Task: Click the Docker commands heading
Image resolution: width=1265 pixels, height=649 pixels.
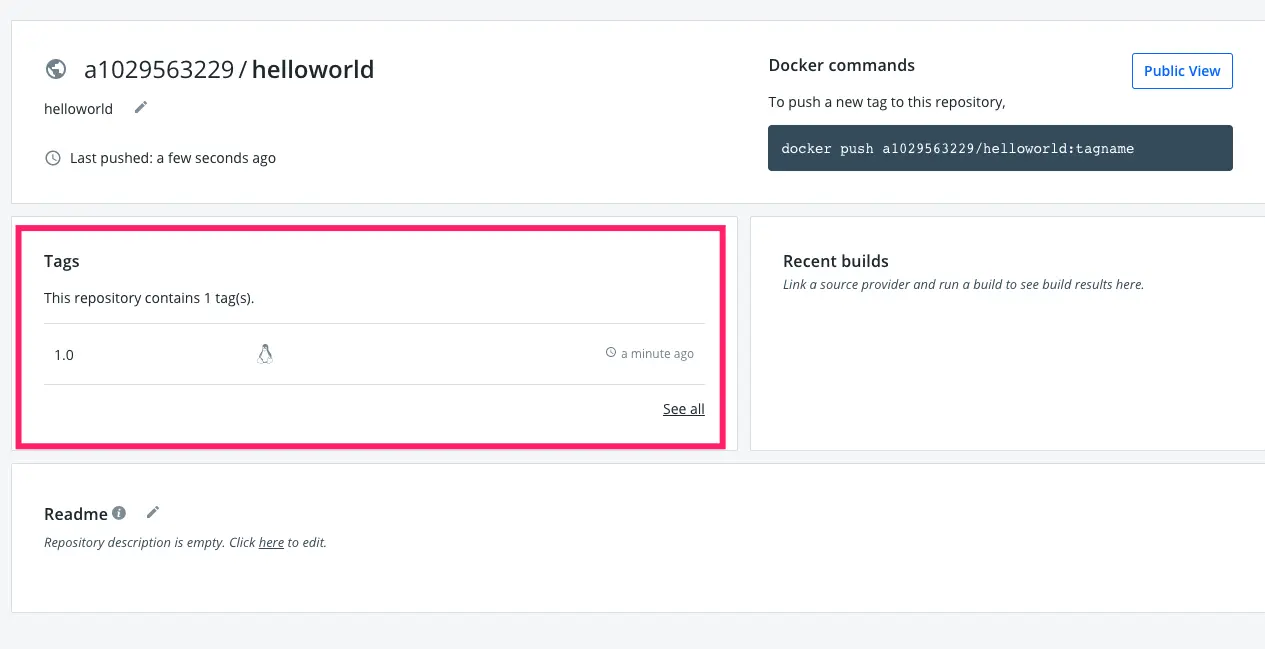Action: point(842,65)
